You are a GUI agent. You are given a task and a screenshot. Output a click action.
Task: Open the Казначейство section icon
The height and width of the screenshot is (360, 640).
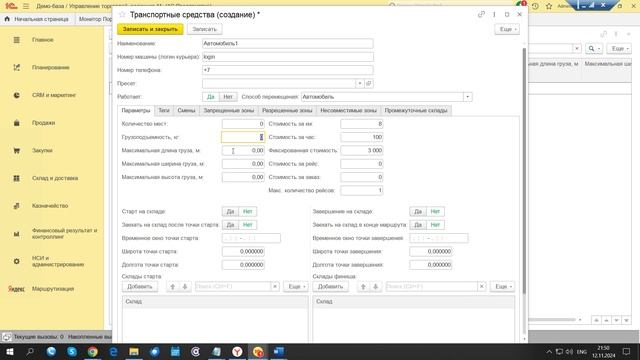pos(16,206)
